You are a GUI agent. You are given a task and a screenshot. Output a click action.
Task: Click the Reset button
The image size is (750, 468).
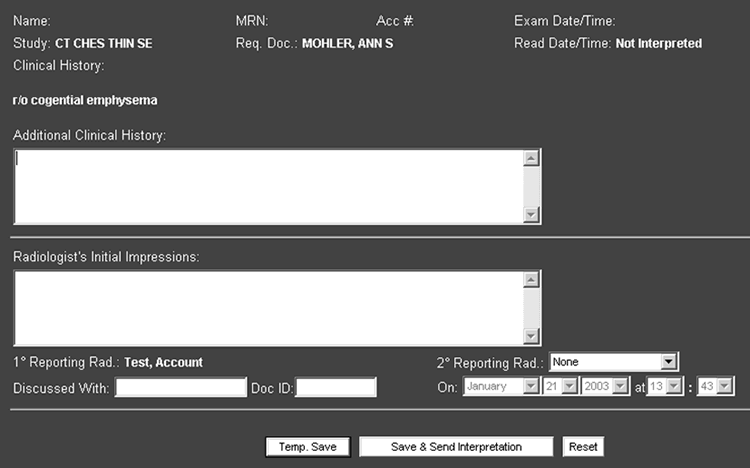coord(583,447)
